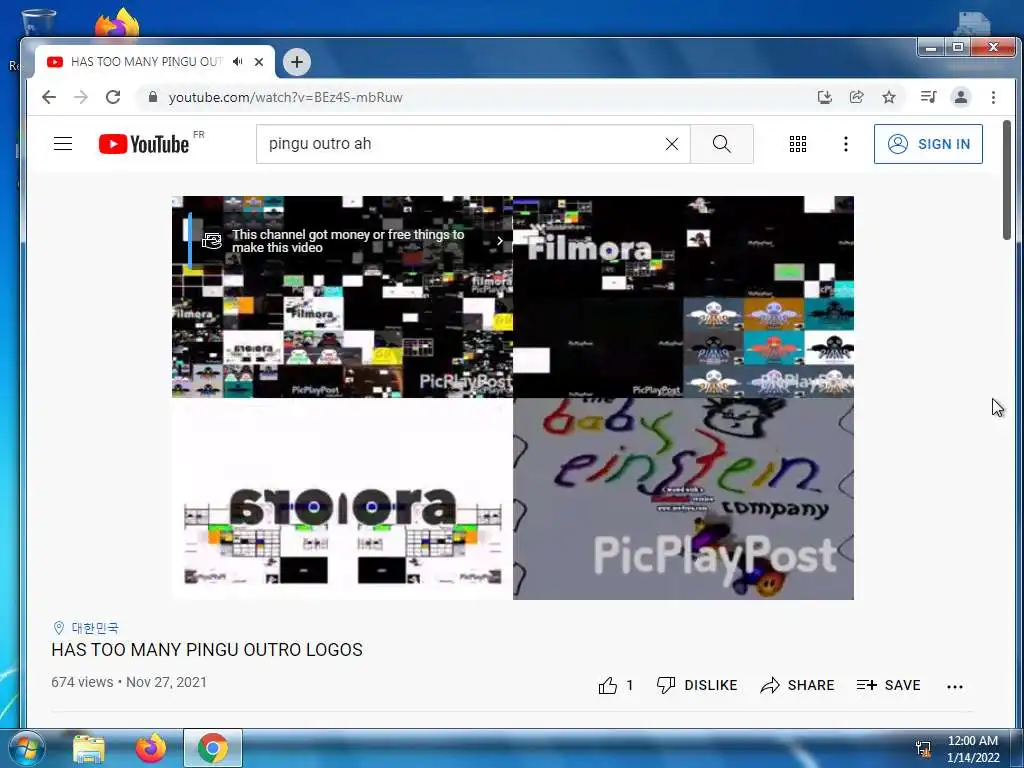1024x768 pixels.
Task: Open 'This channel got money' disclosure text
Action: point(348,241)
